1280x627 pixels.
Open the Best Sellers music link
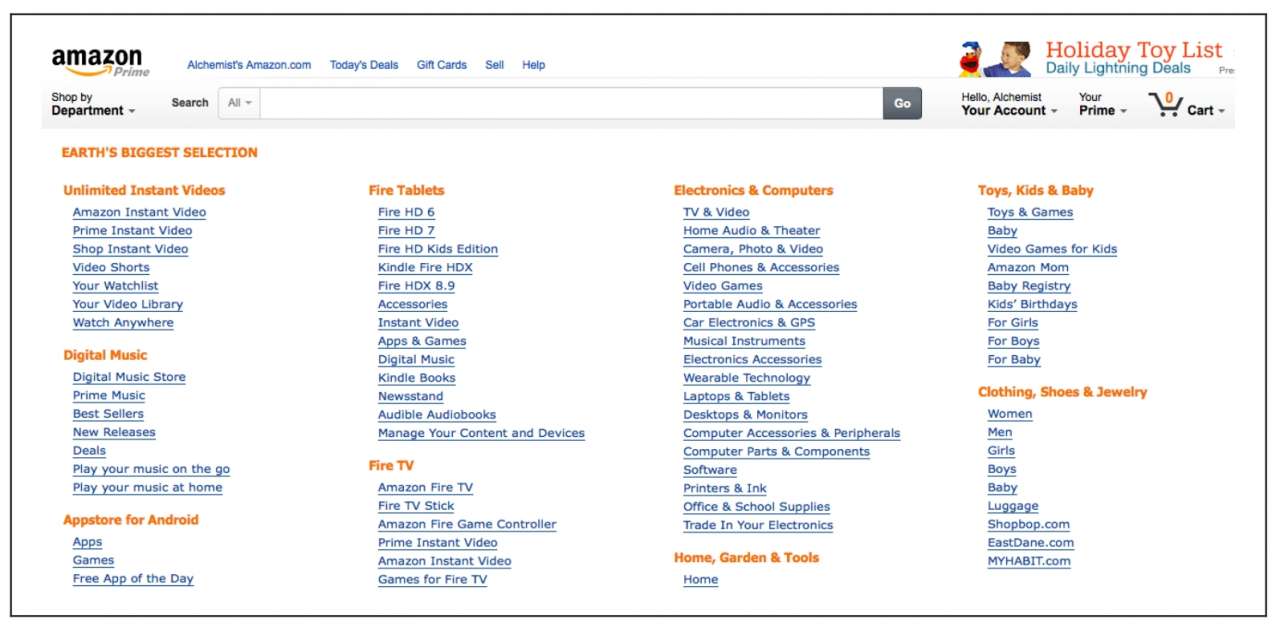pos(108,414)
